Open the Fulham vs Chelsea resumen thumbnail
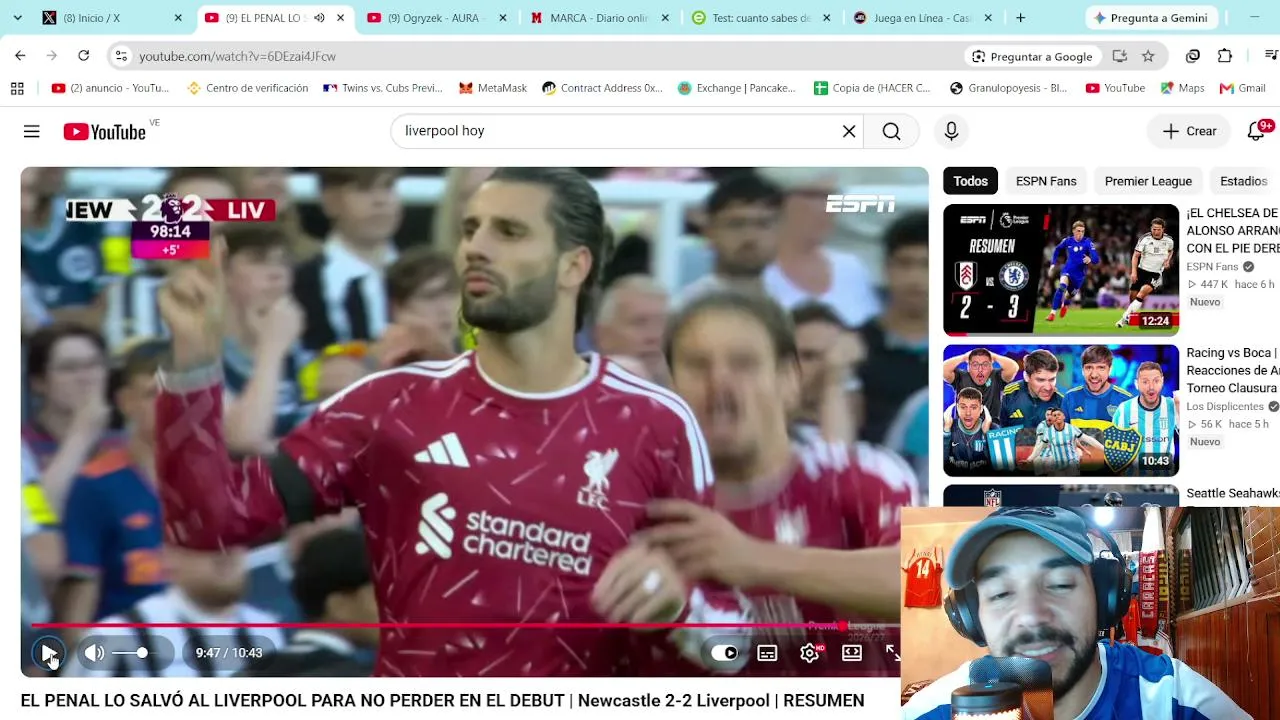This screenshot has height=720, width=1280. tap(1061, 270)
